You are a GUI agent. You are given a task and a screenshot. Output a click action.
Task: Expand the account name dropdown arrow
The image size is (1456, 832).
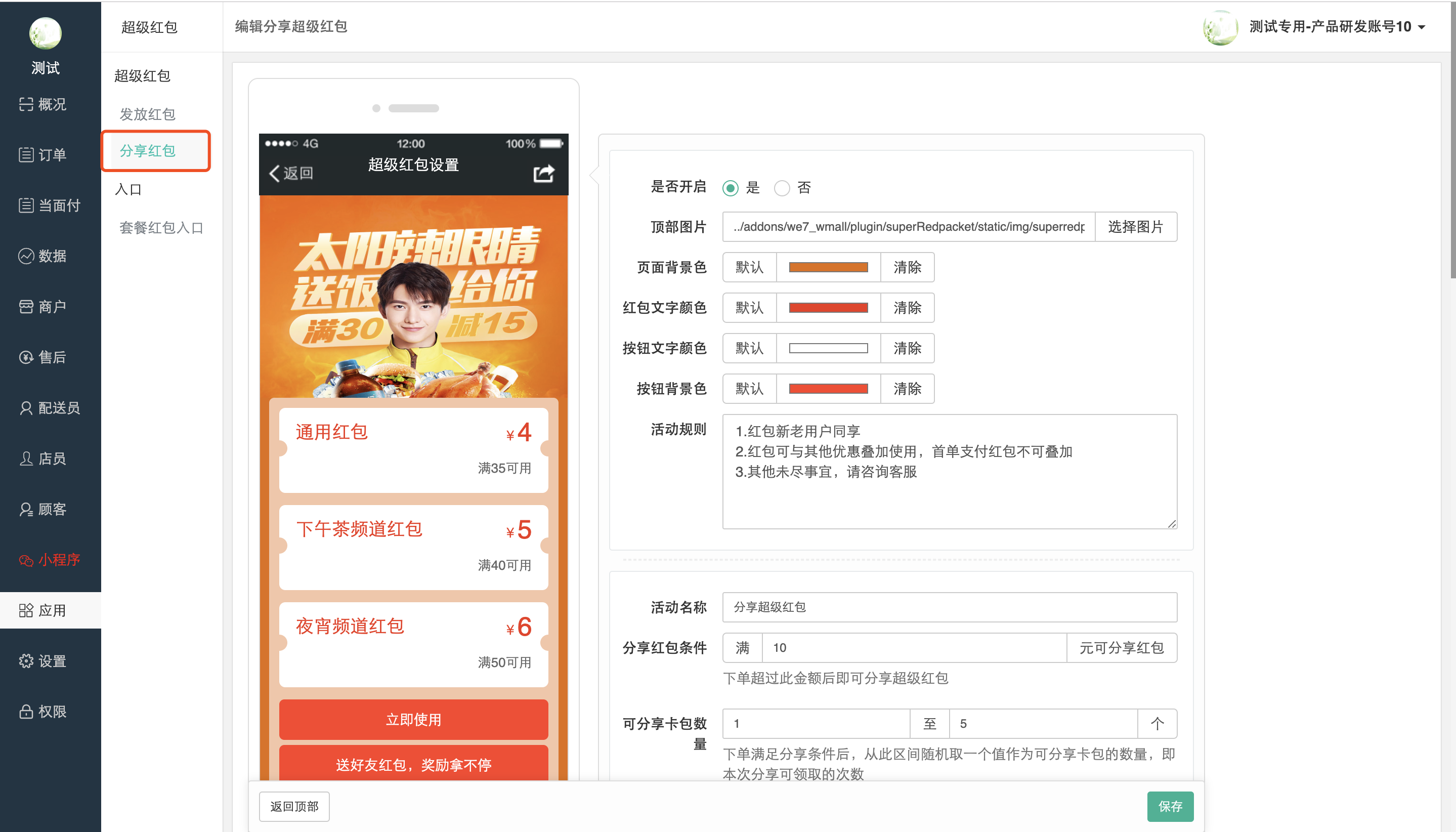click(1422, 27)
